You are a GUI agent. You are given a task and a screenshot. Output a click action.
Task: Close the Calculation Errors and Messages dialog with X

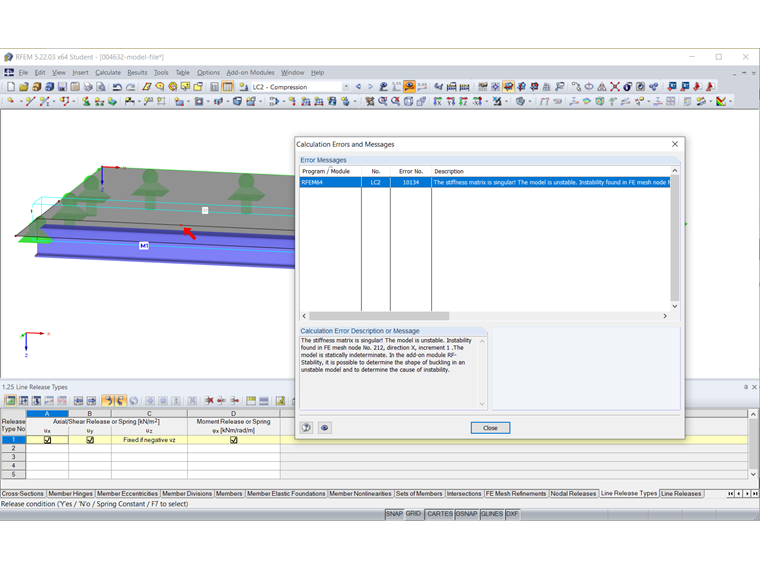tap(675, 144)
